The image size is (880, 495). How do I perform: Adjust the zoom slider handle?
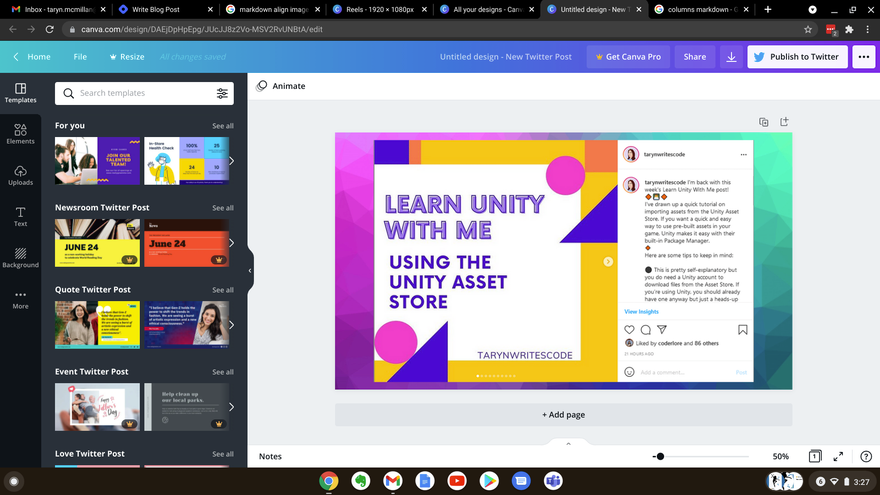point(659,456)
